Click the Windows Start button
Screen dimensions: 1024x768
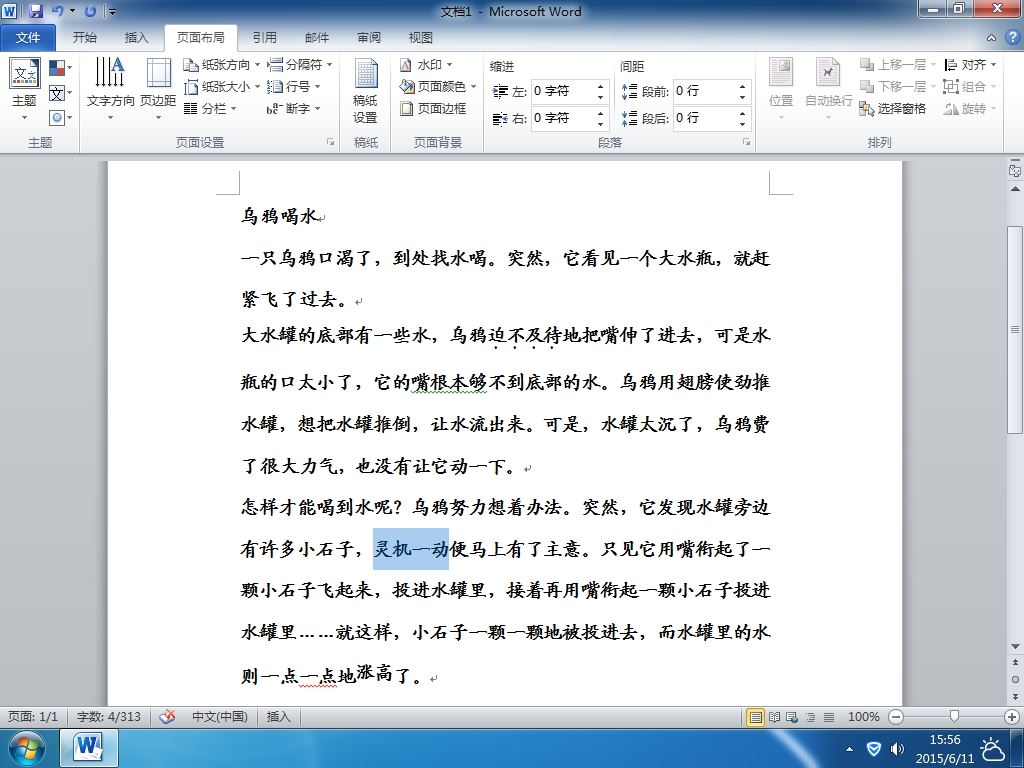coord(26,748)
